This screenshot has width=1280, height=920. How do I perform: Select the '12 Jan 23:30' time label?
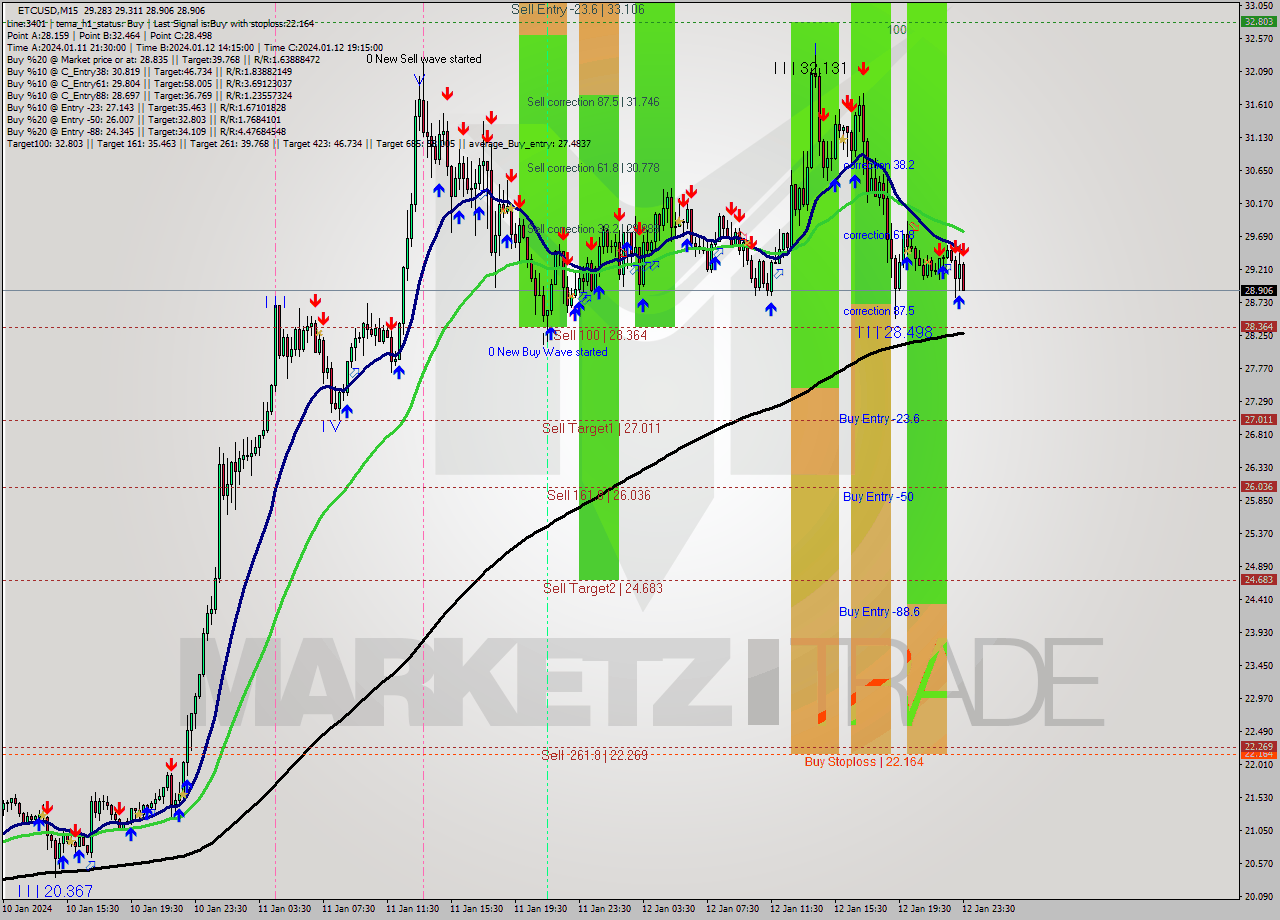[x=988, y=909]
